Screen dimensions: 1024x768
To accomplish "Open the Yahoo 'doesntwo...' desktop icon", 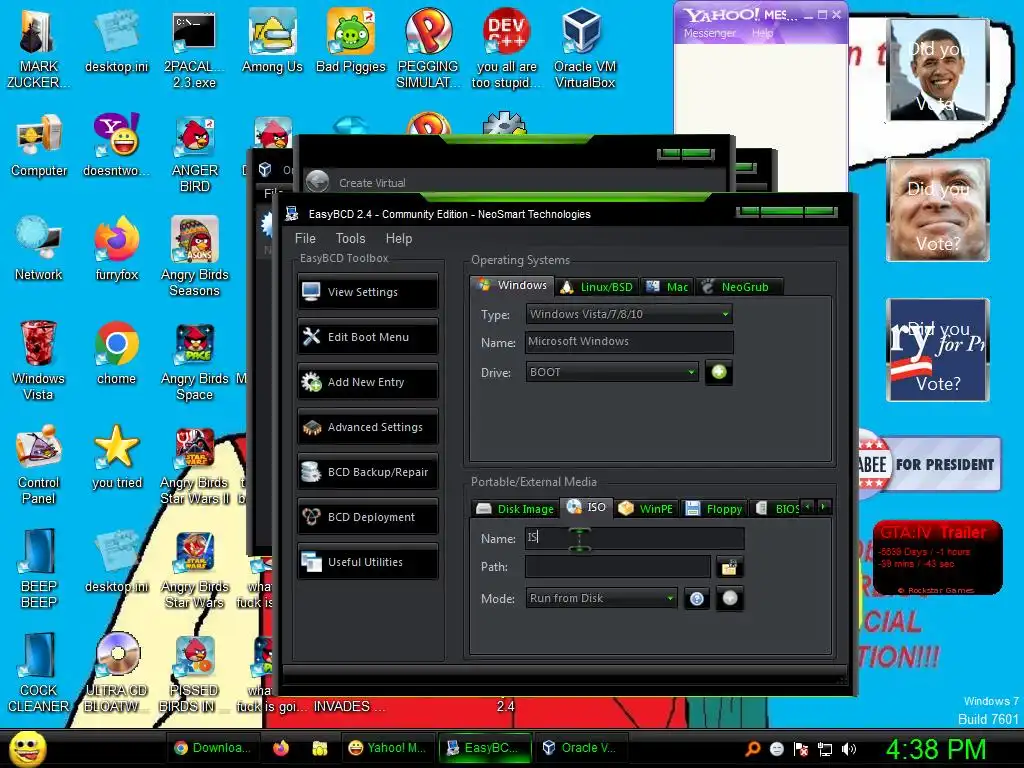I will coord(116,145).
